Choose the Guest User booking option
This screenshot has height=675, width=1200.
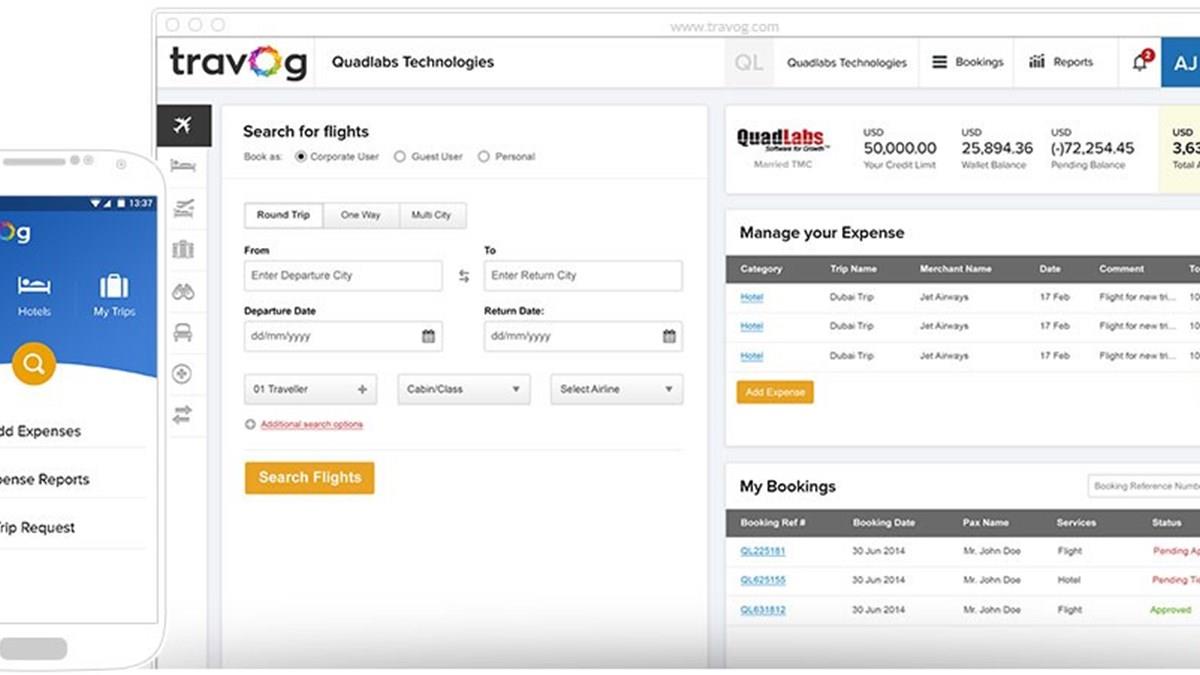(x=400, y=157)
